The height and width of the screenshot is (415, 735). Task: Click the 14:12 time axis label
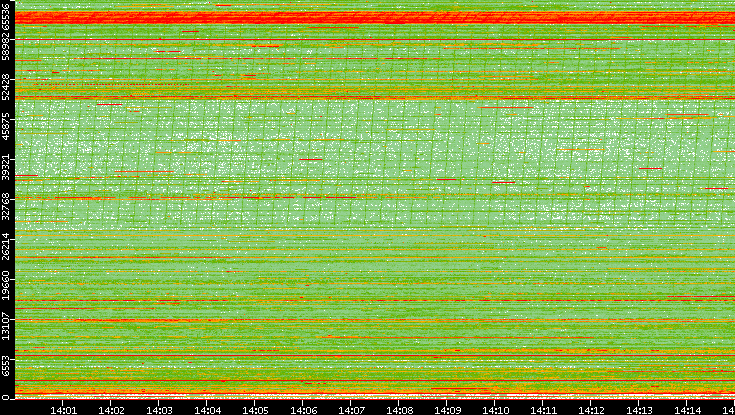(591, 410)
